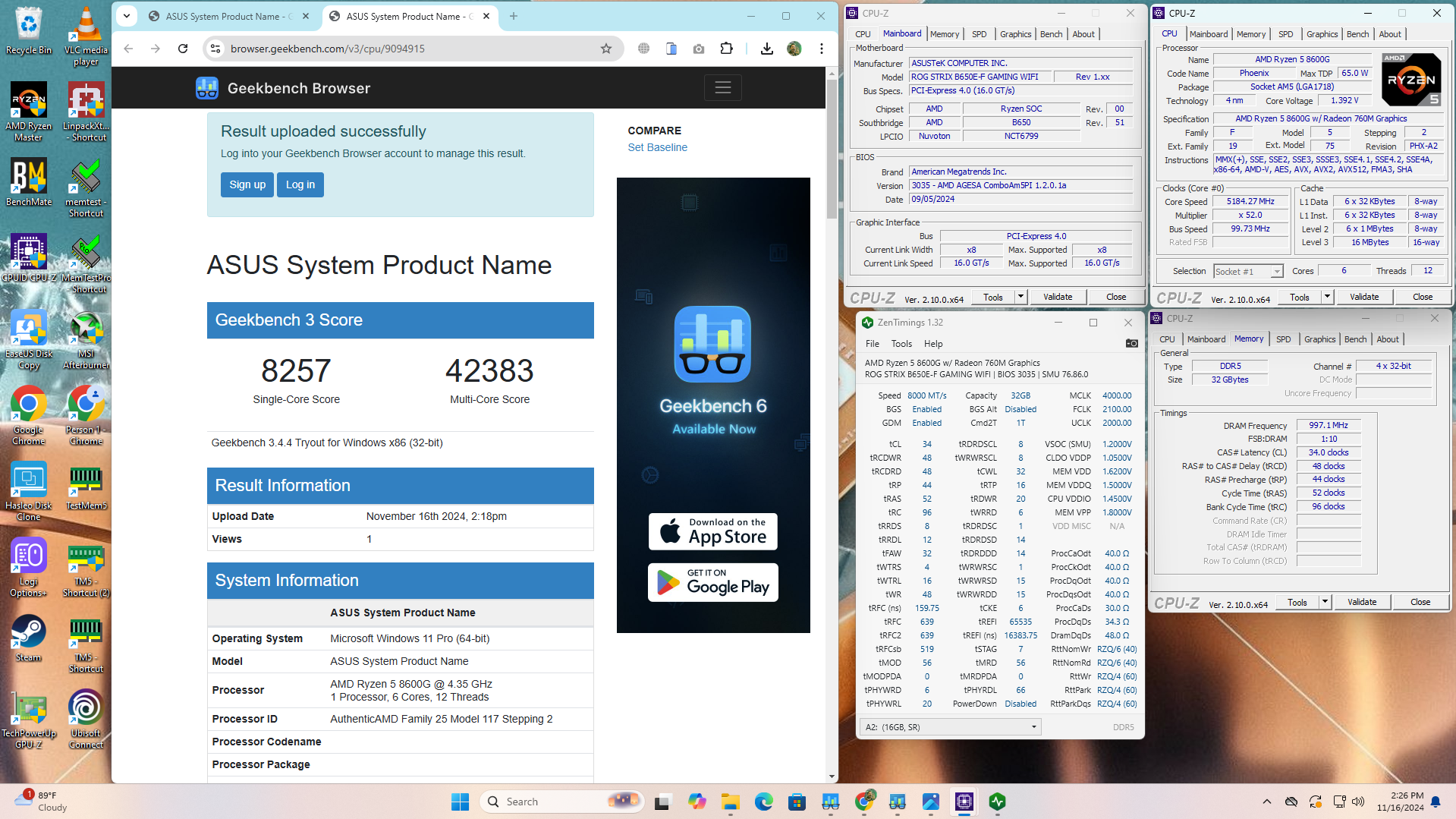
Task: Expand Chrome tab search chevron
Action: (x=127, y=16)
